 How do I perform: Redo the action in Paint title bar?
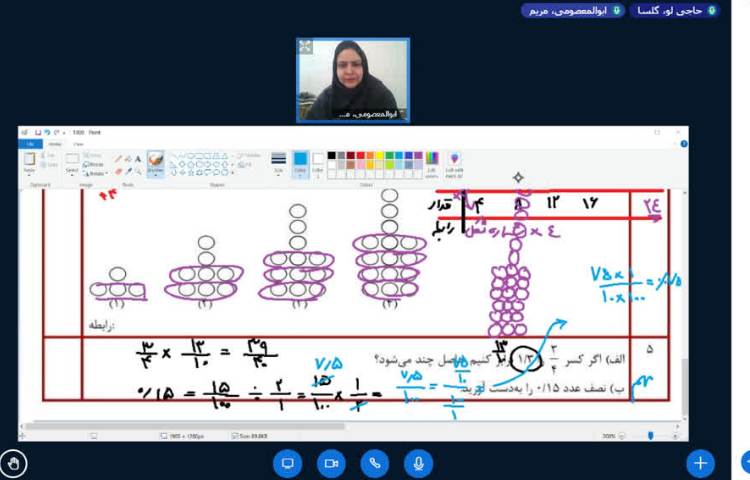point(56,132)
